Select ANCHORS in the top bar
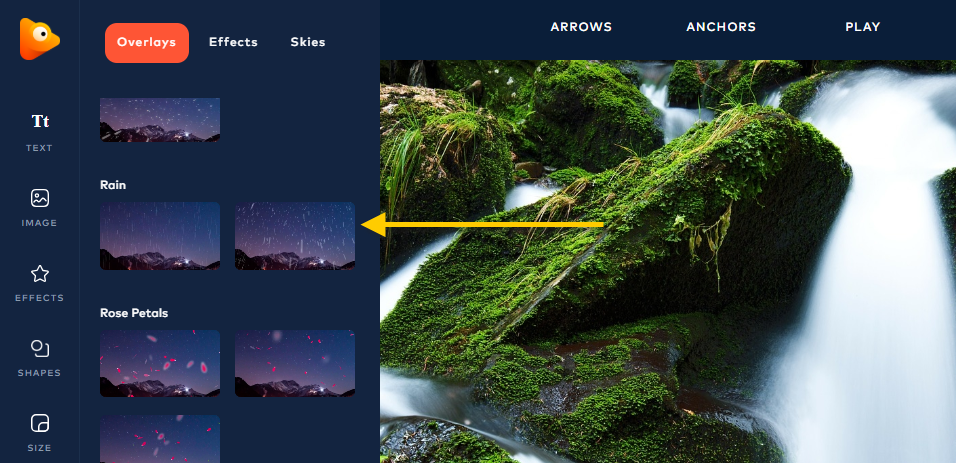Viewport: 956px width, 463px height. (721, 27)
